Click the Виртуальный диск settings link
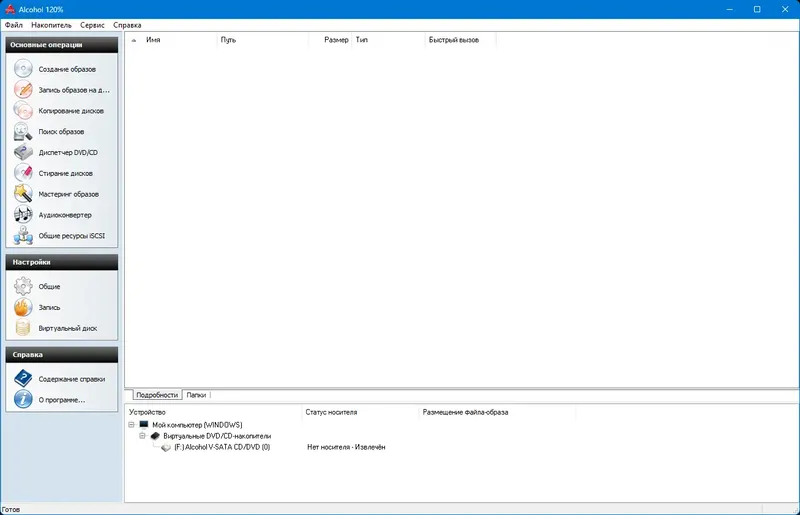 pos(68,328)
